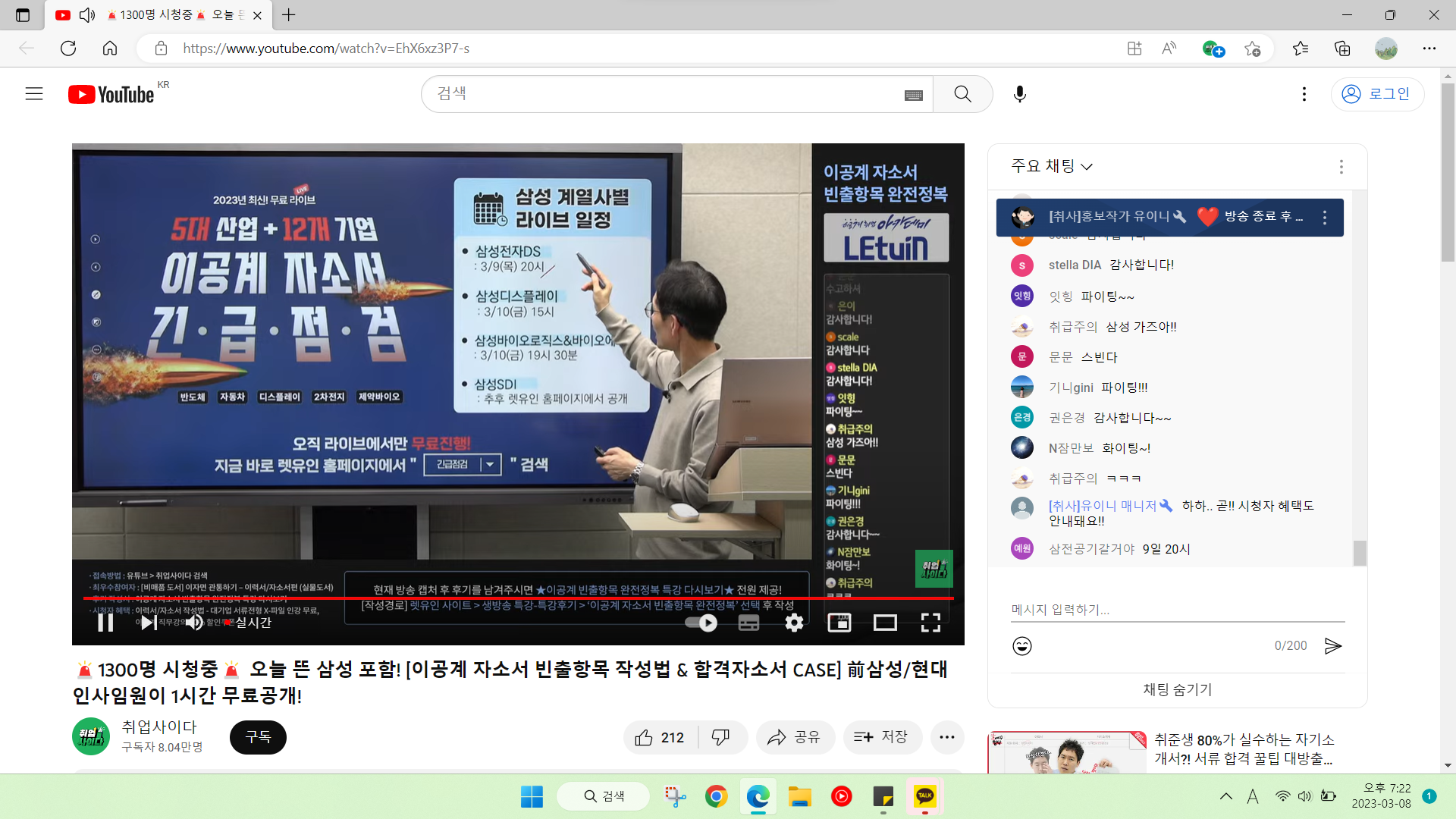This screenshot has width=1456, height=819.
Task: Toggle the autoplay switch
Action: (x=701, y=623)
